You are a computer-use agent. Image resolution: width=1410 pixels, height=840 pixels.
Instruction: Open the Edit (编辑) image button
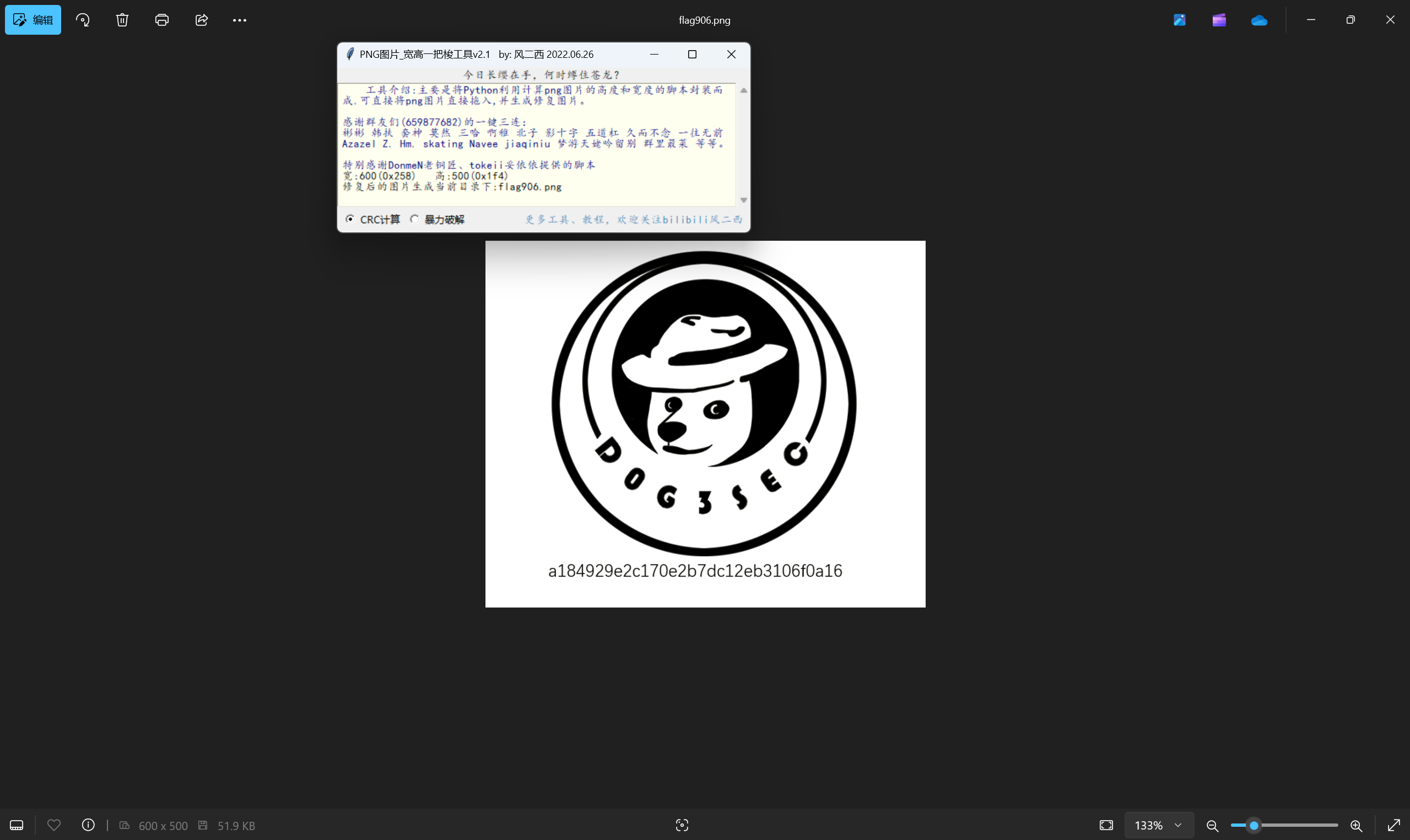pyautogui.click(x=33, y=20)
